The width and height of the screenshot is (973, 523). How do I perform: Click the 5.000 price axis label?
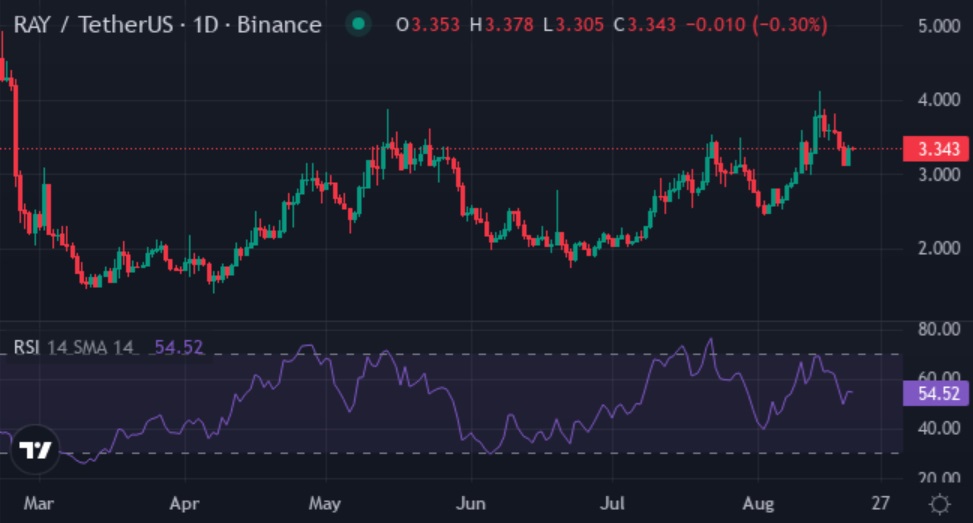(939, 26)
